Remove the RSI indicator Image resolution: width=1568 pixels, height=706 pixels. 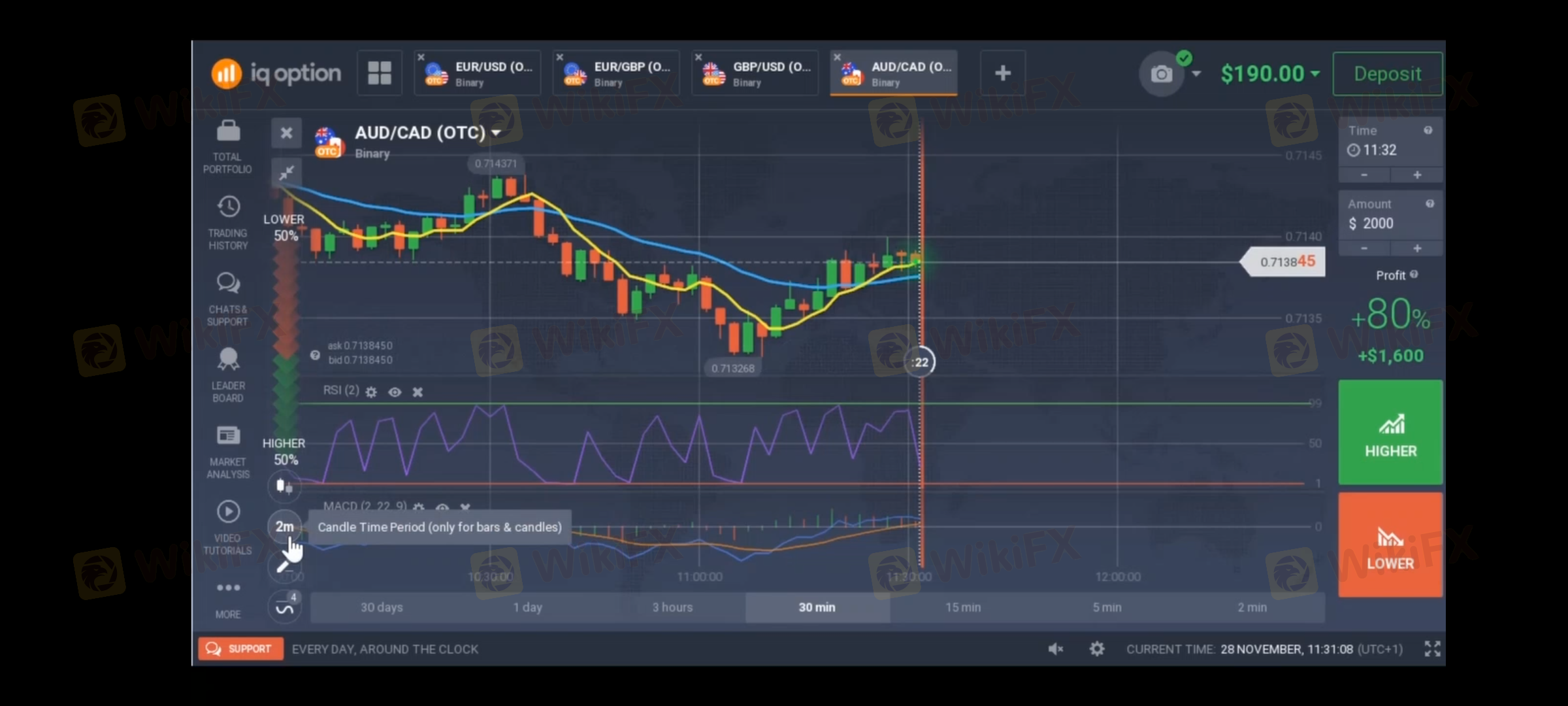[417, 392]
